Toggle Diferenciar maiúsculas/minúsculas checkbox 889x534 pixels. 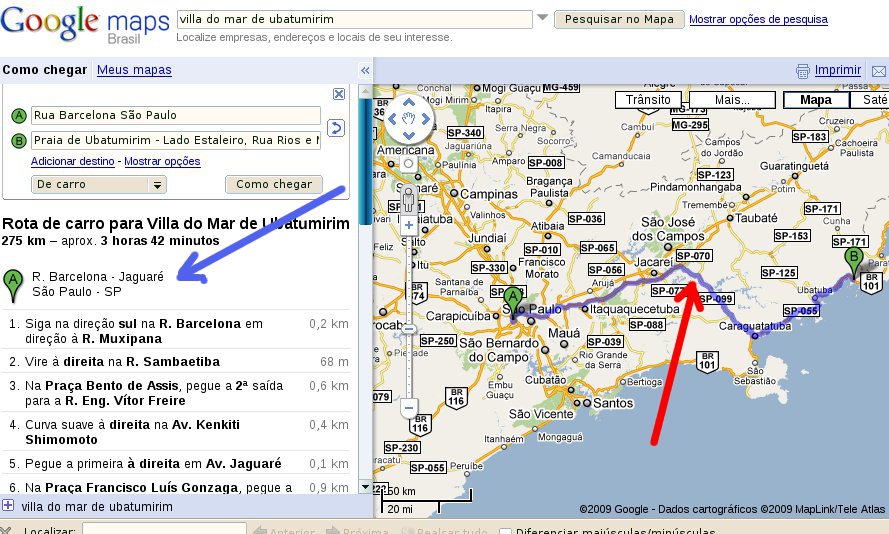(506, 531)
